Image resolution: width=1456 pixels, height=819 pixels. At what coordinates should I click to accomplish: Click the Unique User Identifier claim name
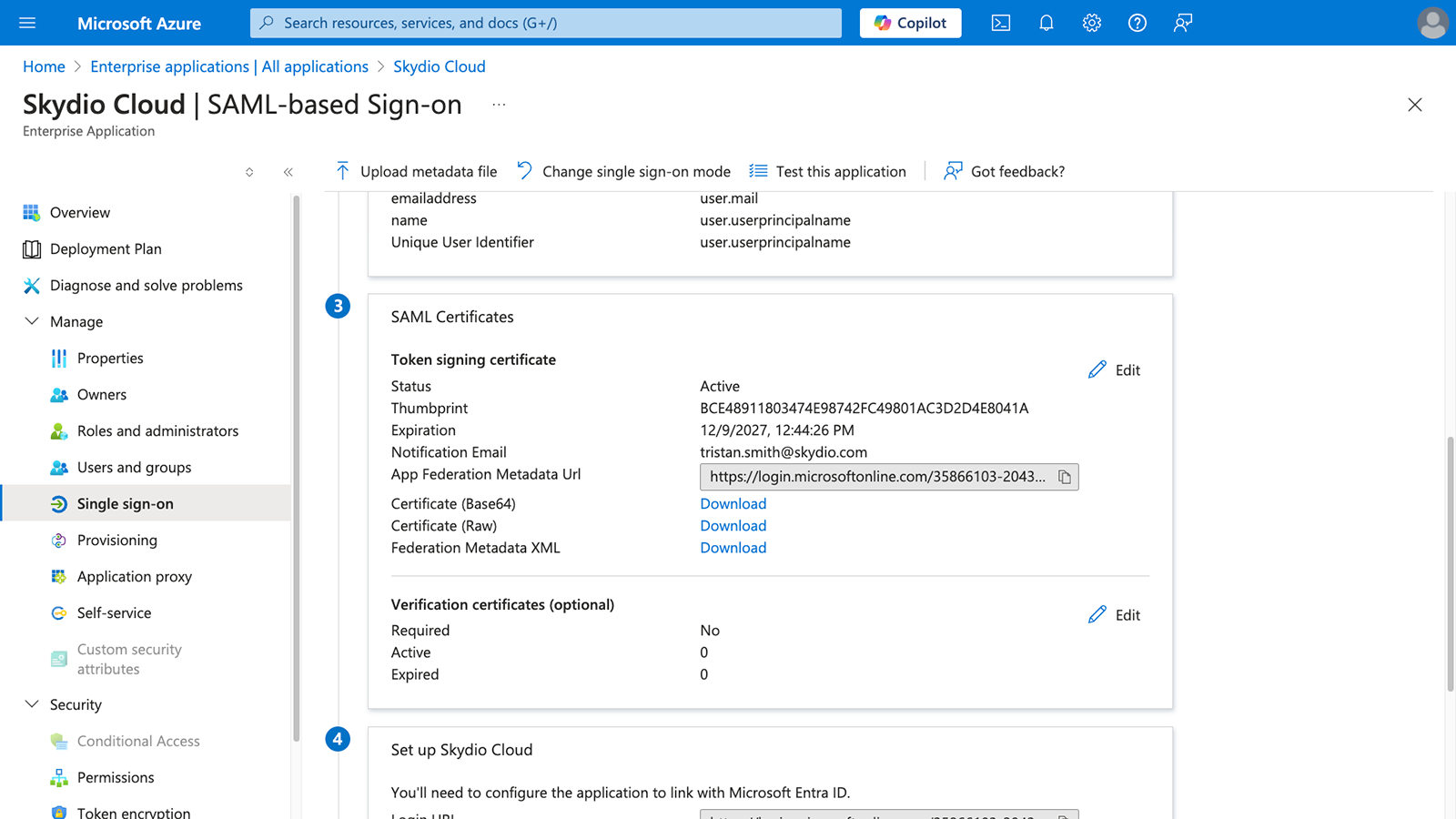pos(462,242)
